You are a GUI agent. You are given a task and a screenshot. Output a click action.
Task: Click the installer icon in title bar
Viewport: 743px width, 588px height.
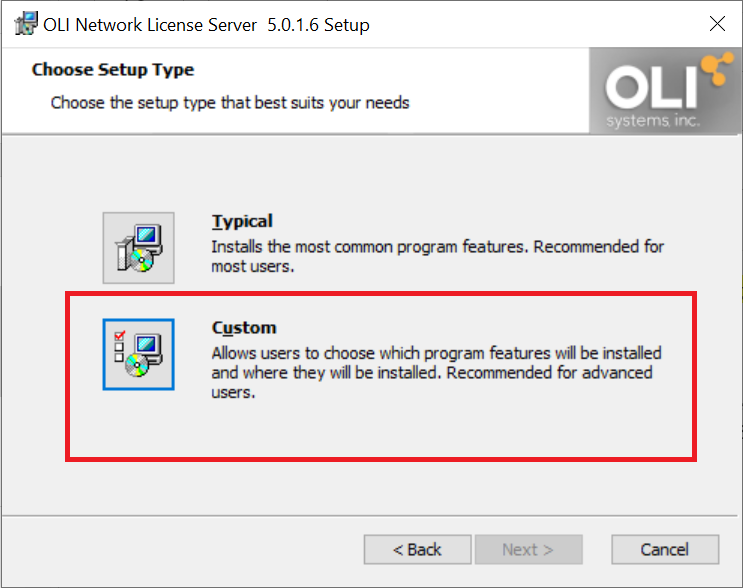[x=26, y=24]
